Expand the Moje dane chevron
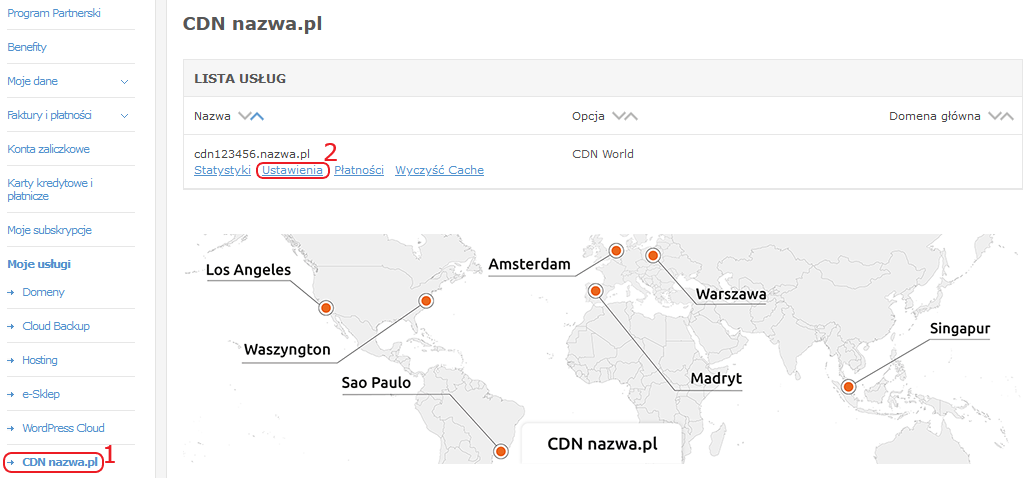Image resolution: width=1028 pixels, height=478 pixels. pos(125,81)
